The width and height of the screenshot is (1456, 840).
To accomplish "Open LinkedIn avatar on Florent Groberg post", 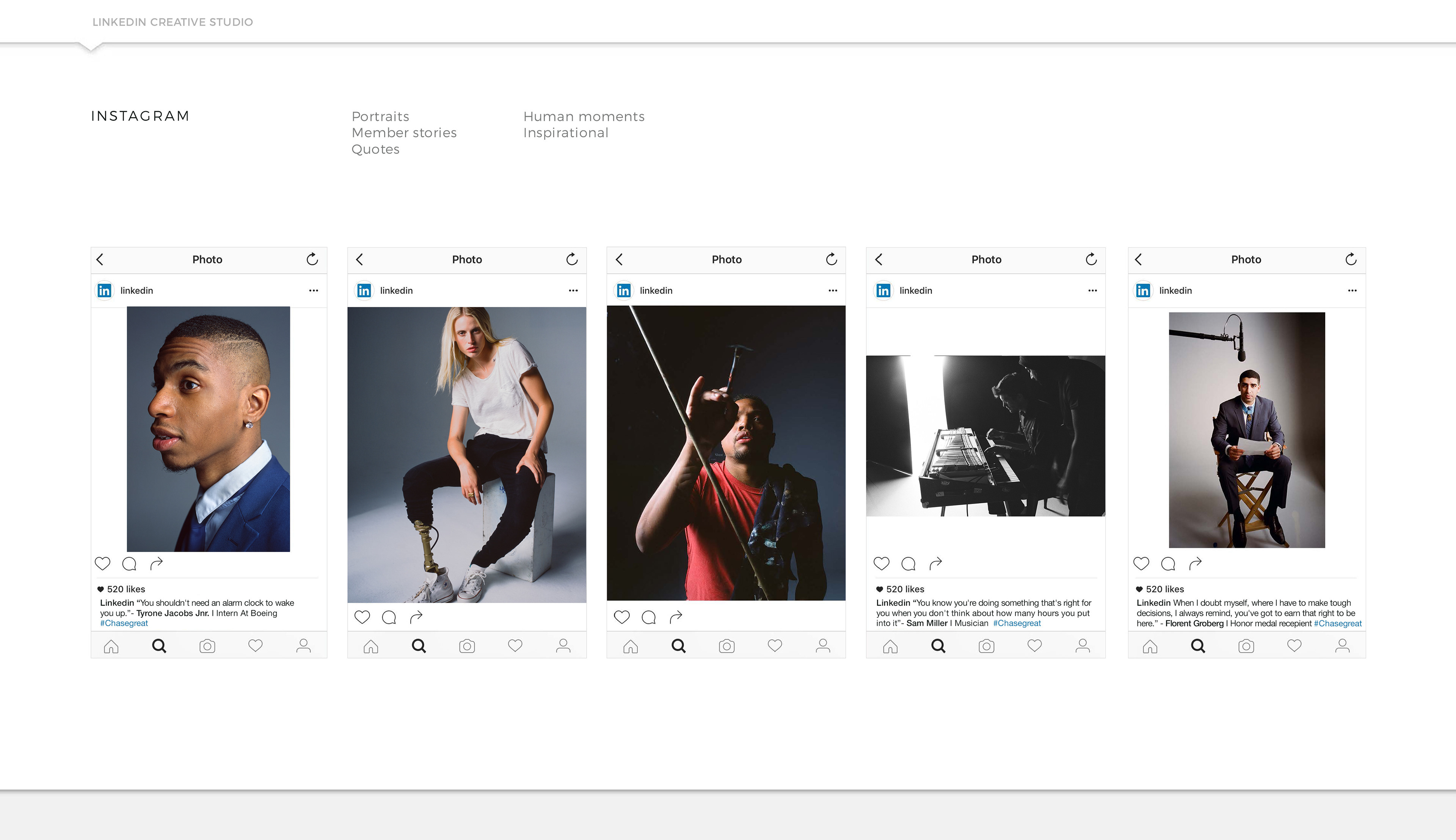I will (1143, 291).
